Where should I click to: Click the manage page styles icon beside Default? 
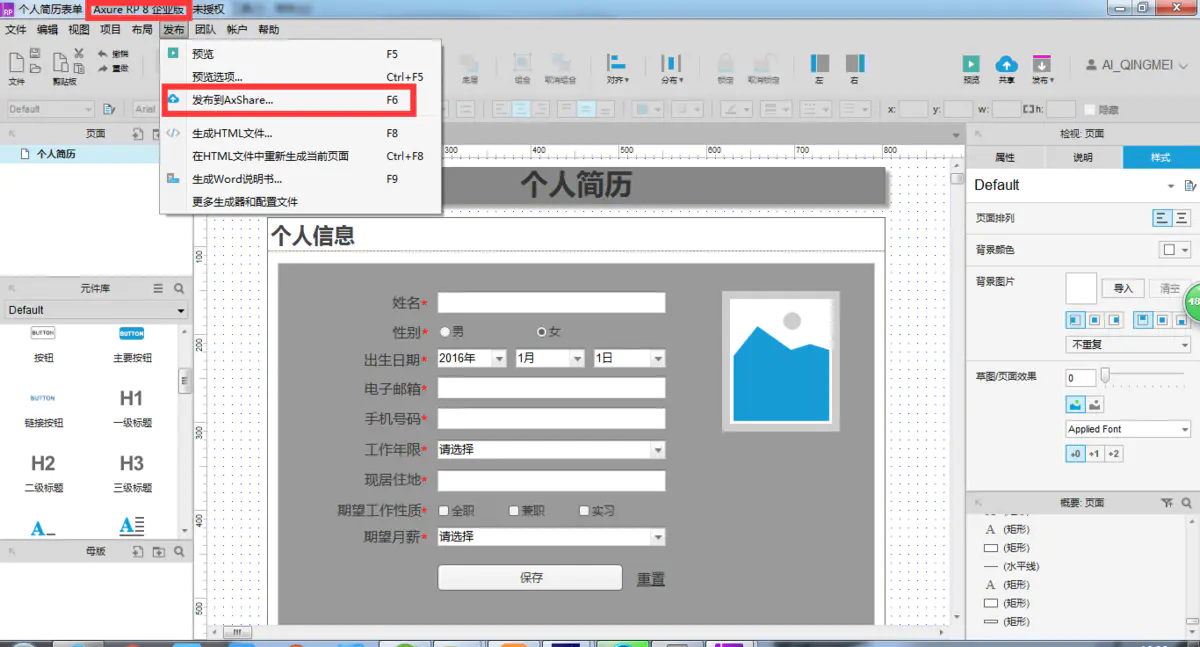click(x=1189, y=186)
